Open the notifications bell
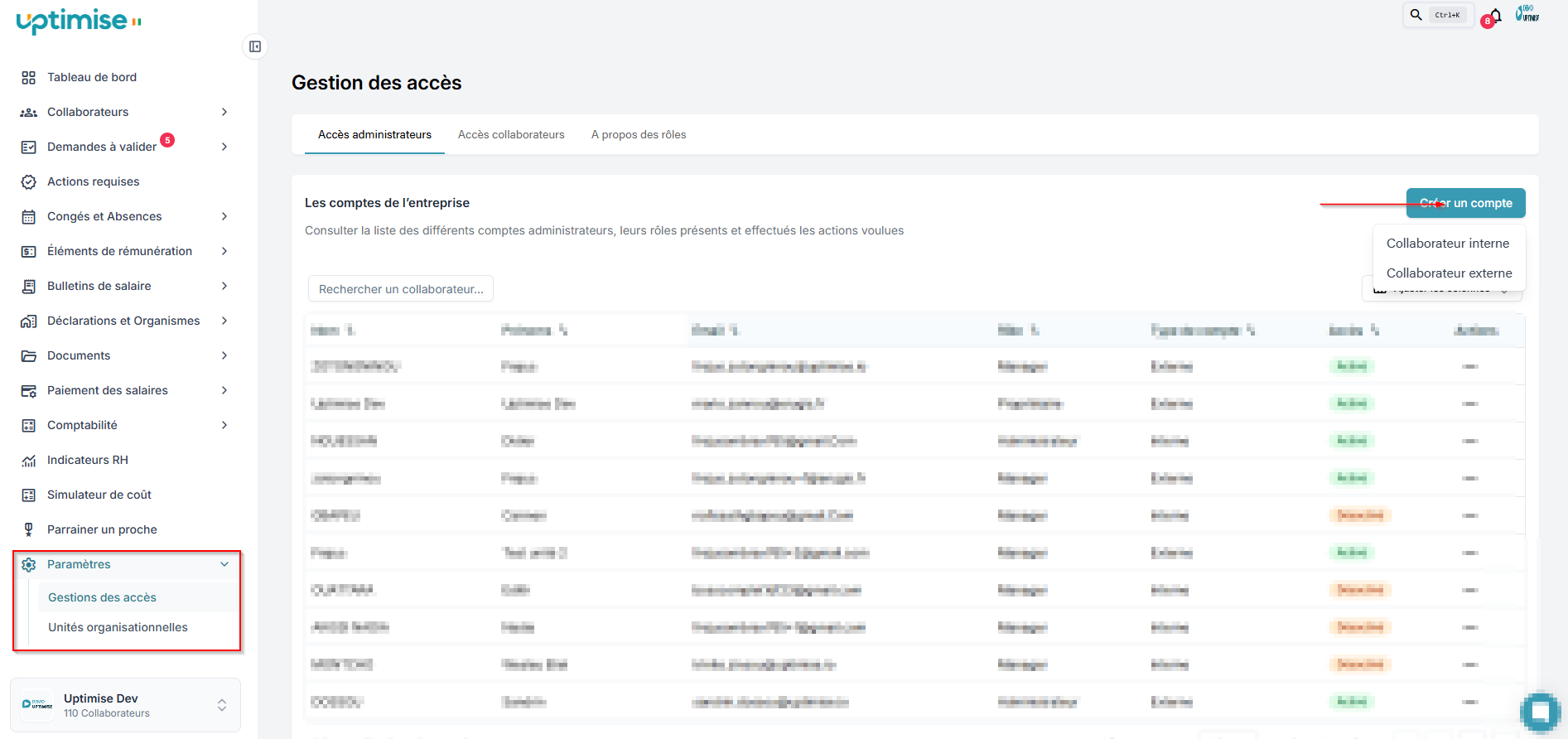The height and width of the screenshot is (739, 1568). 1495,16
